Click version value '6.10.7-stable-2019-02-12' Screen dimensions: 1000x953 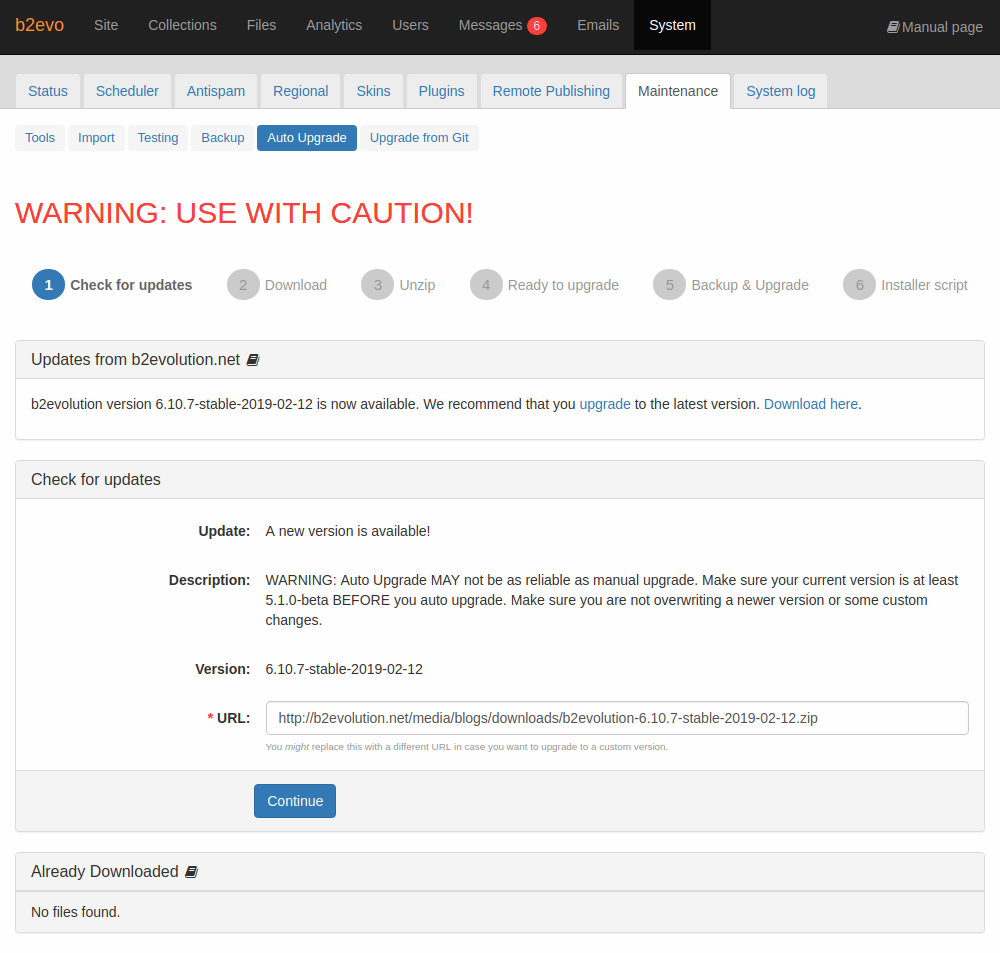click(344, 669)
